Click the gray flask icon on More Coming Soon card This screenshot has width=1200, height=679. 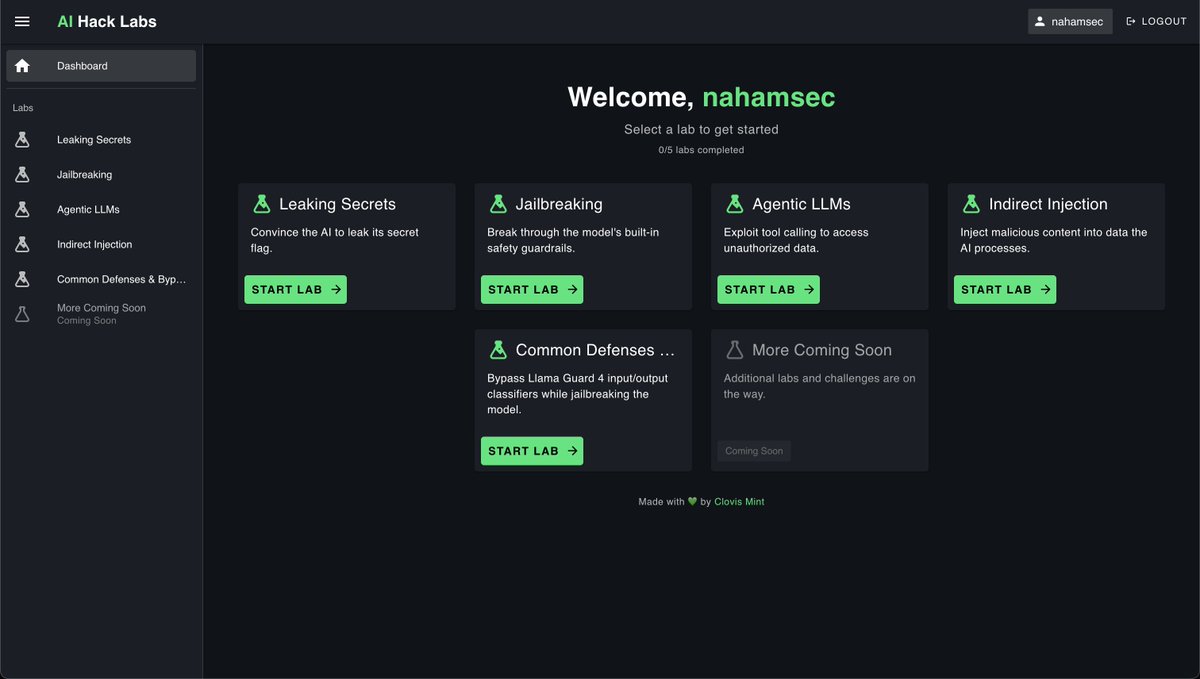click(x=734, y=350)
